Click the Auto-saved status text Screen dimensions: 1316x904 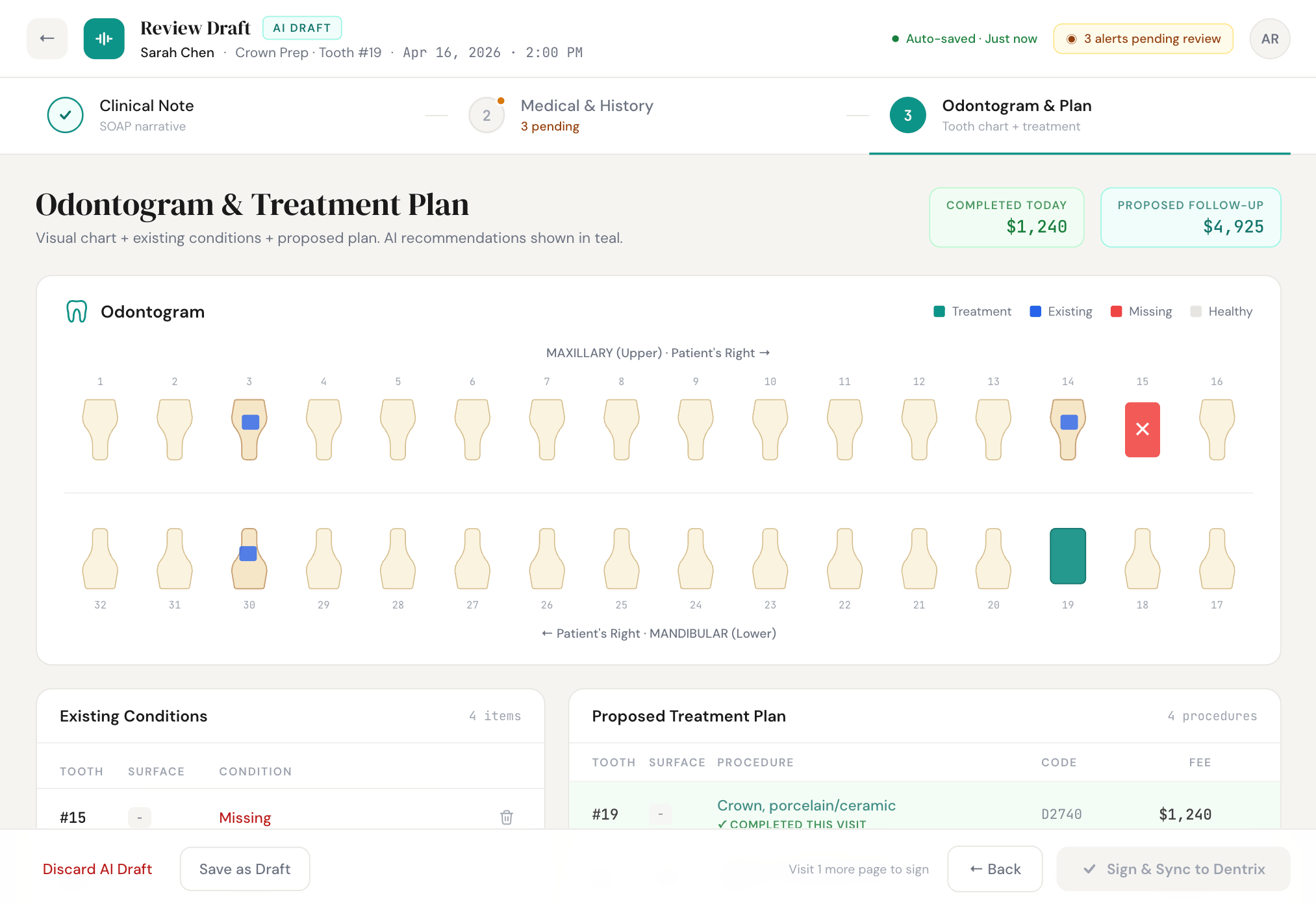[x=971, y=38]
